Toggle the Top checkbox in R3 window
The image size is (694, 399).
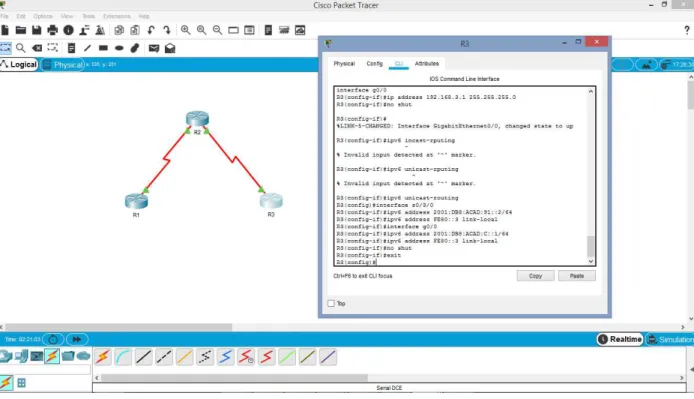click(331, 303)
